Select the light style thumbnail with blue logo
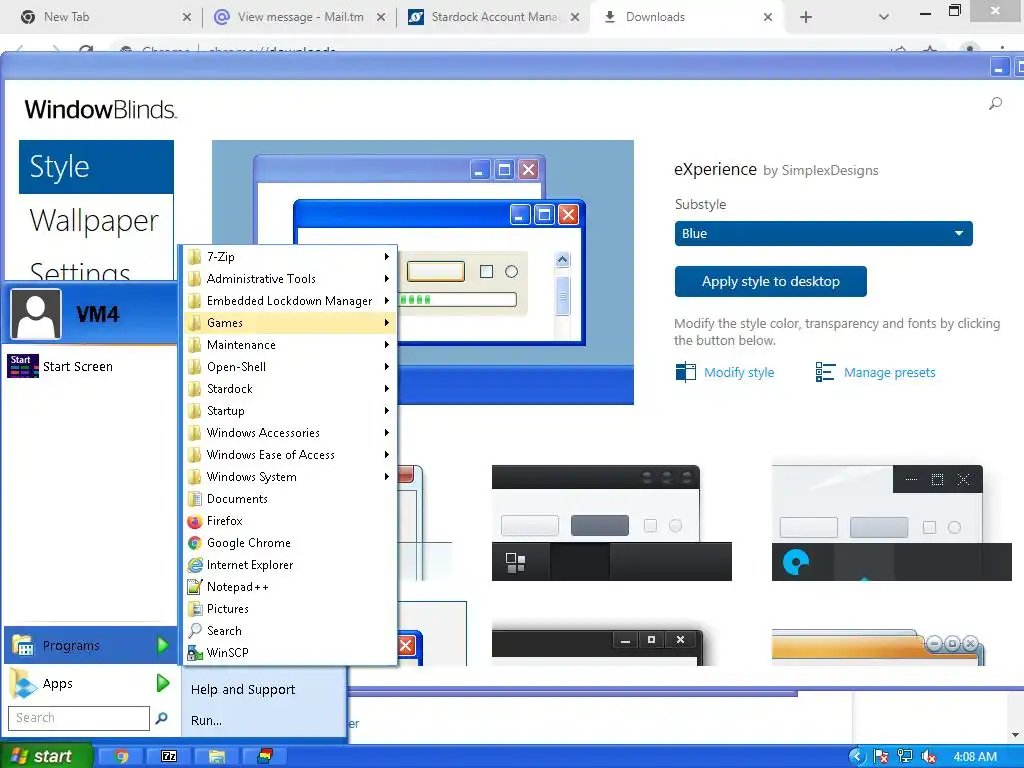The image size is (1024, 768). pos(891,522)
